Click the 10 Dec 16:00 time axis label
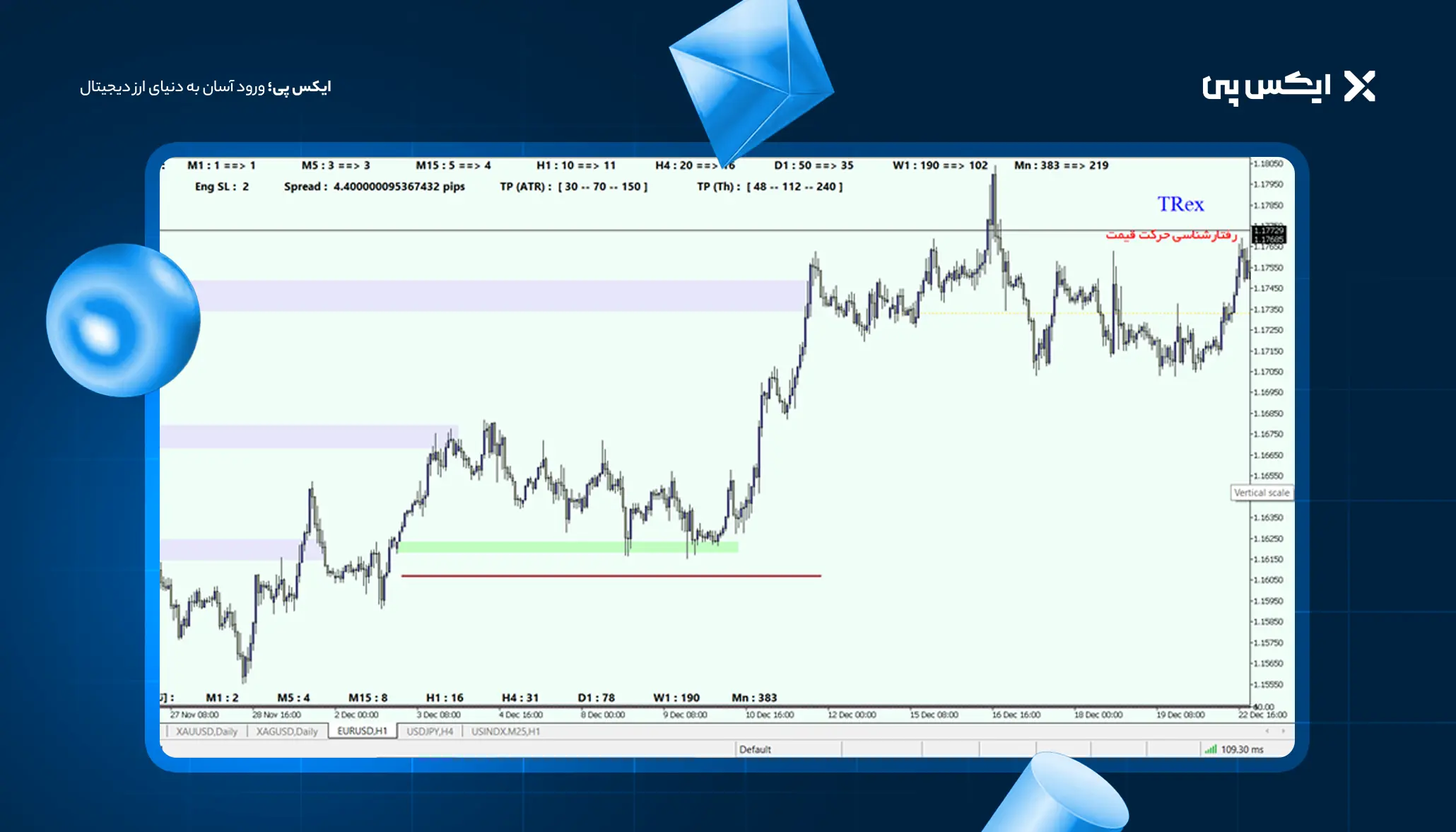The height and width of the screenshot is (832, 1456). click(x=769, y=715)
